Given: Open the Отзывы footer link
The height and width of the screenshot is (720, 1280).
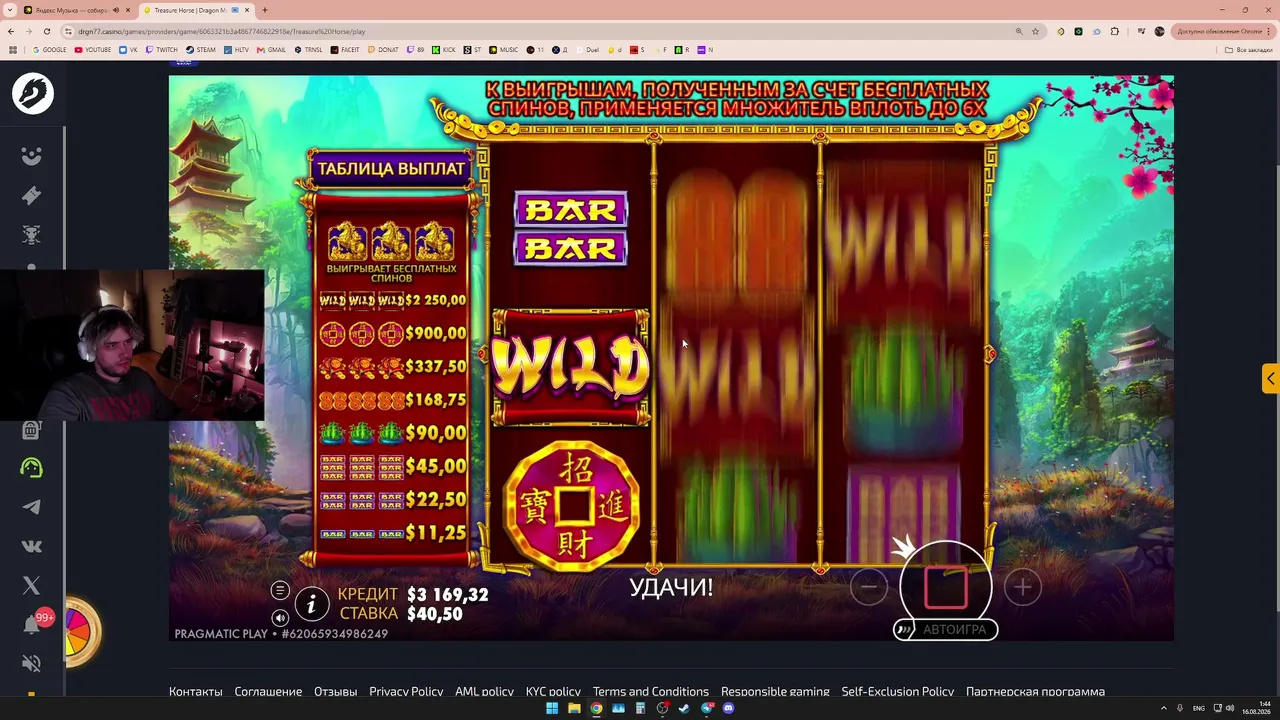Looking at the screenshot, I should pyautogui.click(x=335, y=691).
